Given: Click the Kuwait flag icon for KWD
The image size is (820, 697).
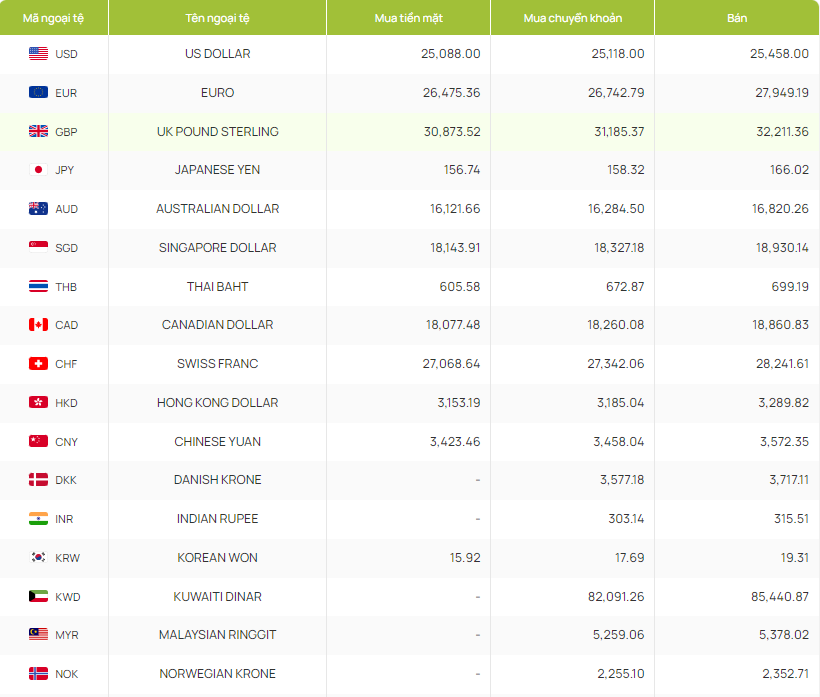Looking at the screenshot, I should point(38,597).
